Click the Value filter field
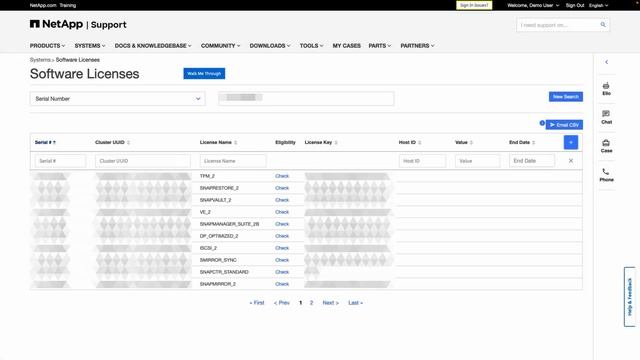 (478, 161)
